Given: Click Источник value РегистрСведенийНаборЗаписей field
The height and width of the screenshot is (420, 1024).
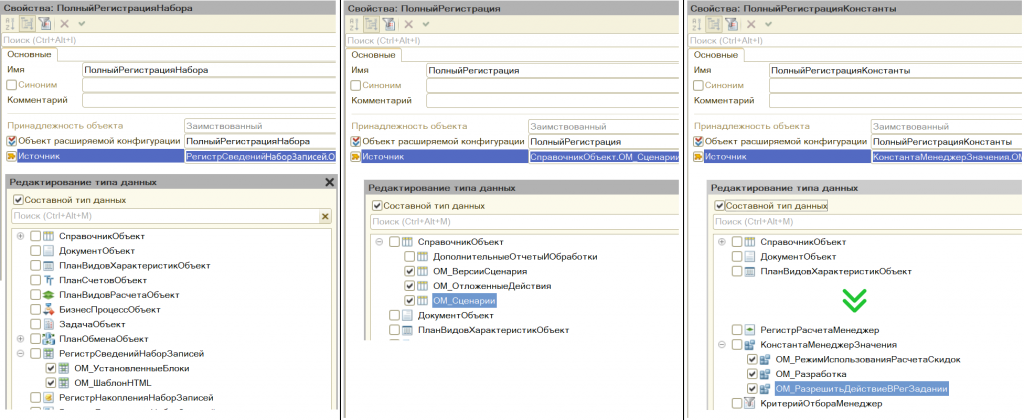Looking at the screenshot, I should 261,156.
